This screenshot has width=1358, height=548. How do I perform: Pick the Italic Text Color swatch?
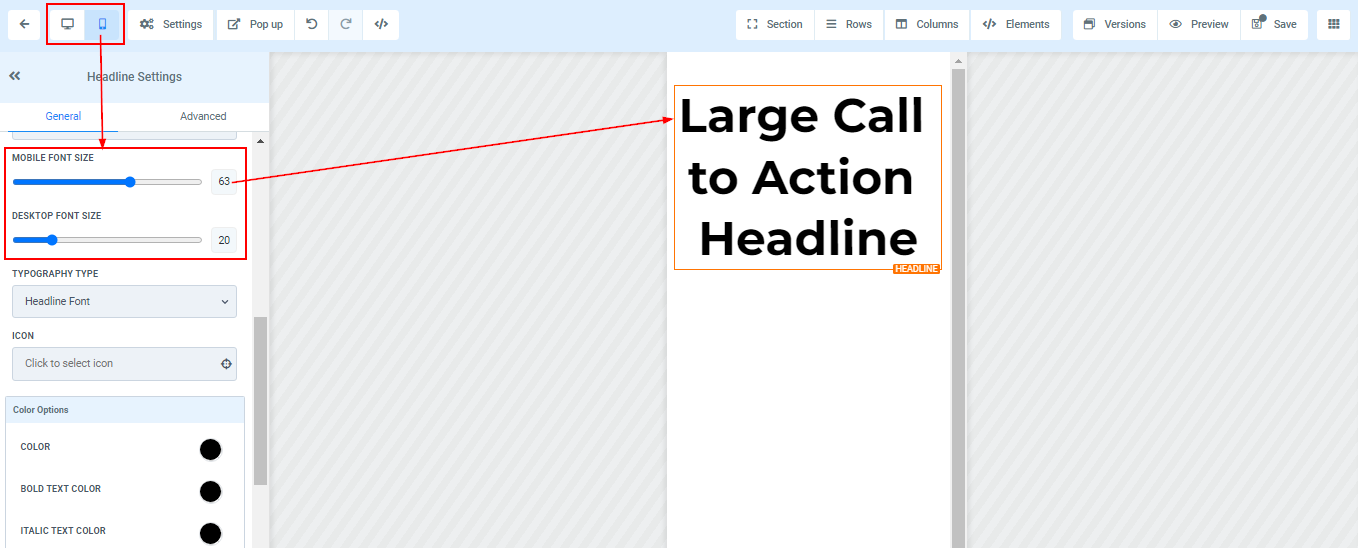coord(210,534)
